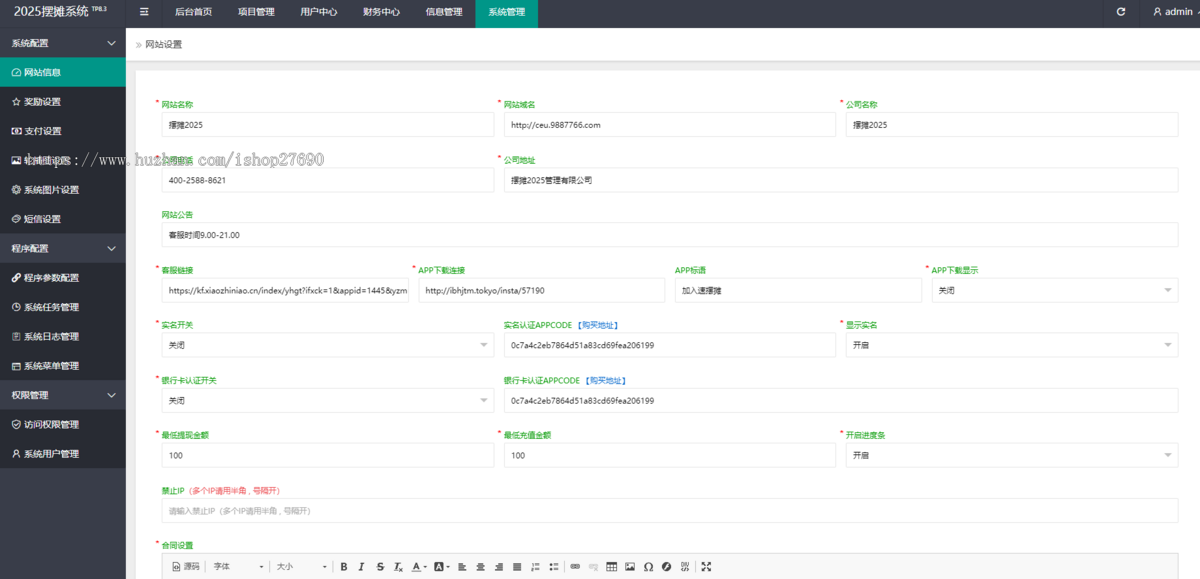Align text left in editor
Screen dimensions: 1200x579
click(x=462, y=566)
